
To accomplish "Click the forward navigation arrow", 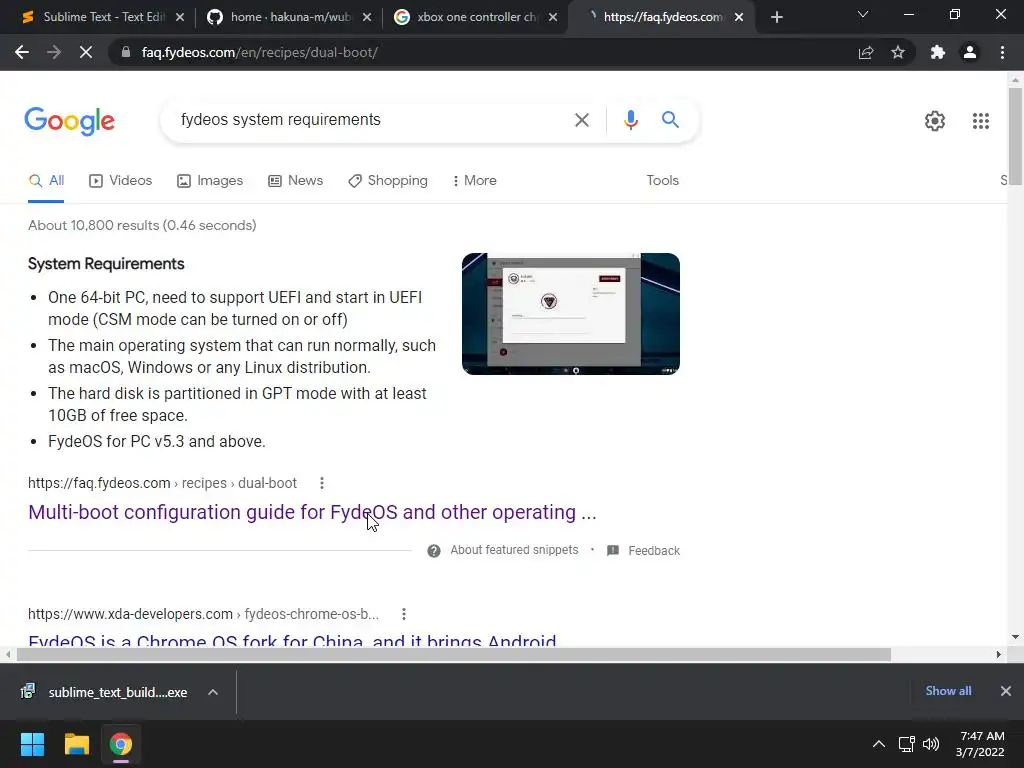I will pos(54,52).
